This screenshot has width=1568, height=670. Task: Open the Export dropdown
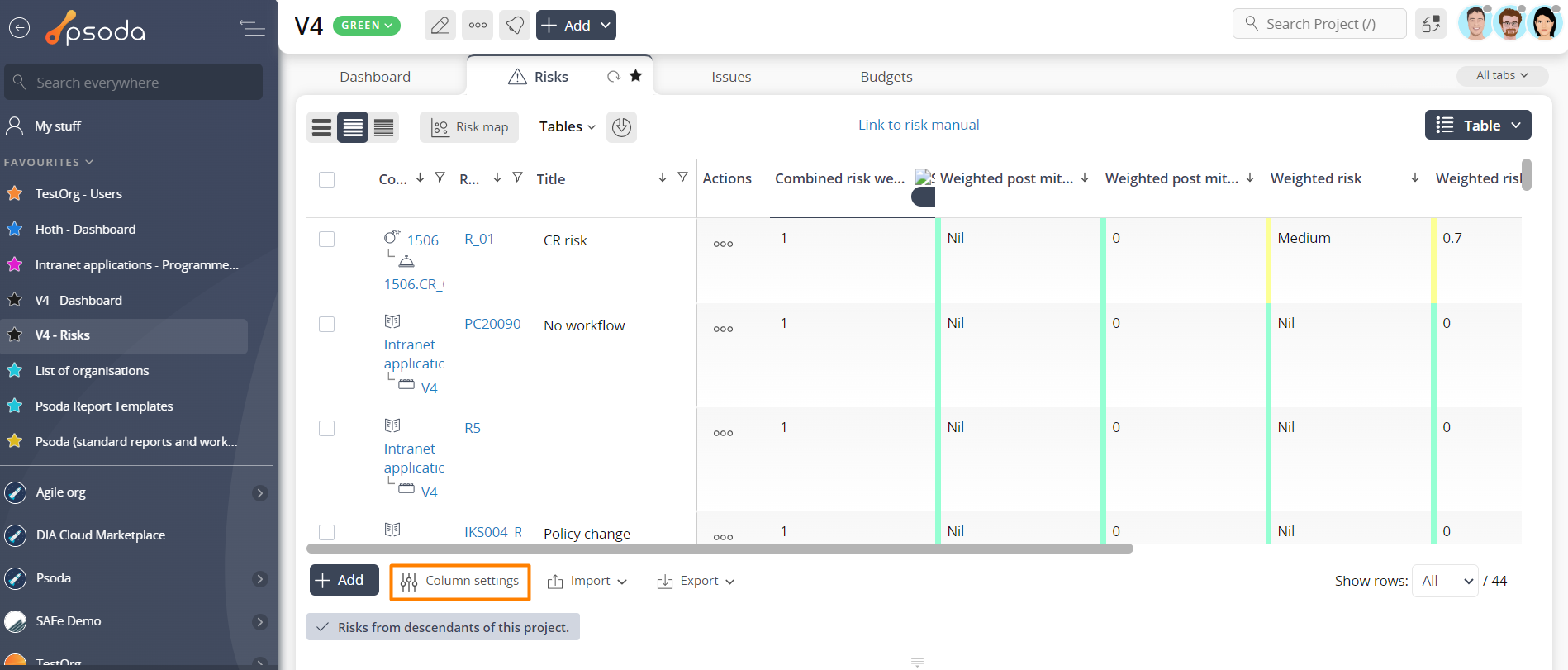(x=696, y=581)
